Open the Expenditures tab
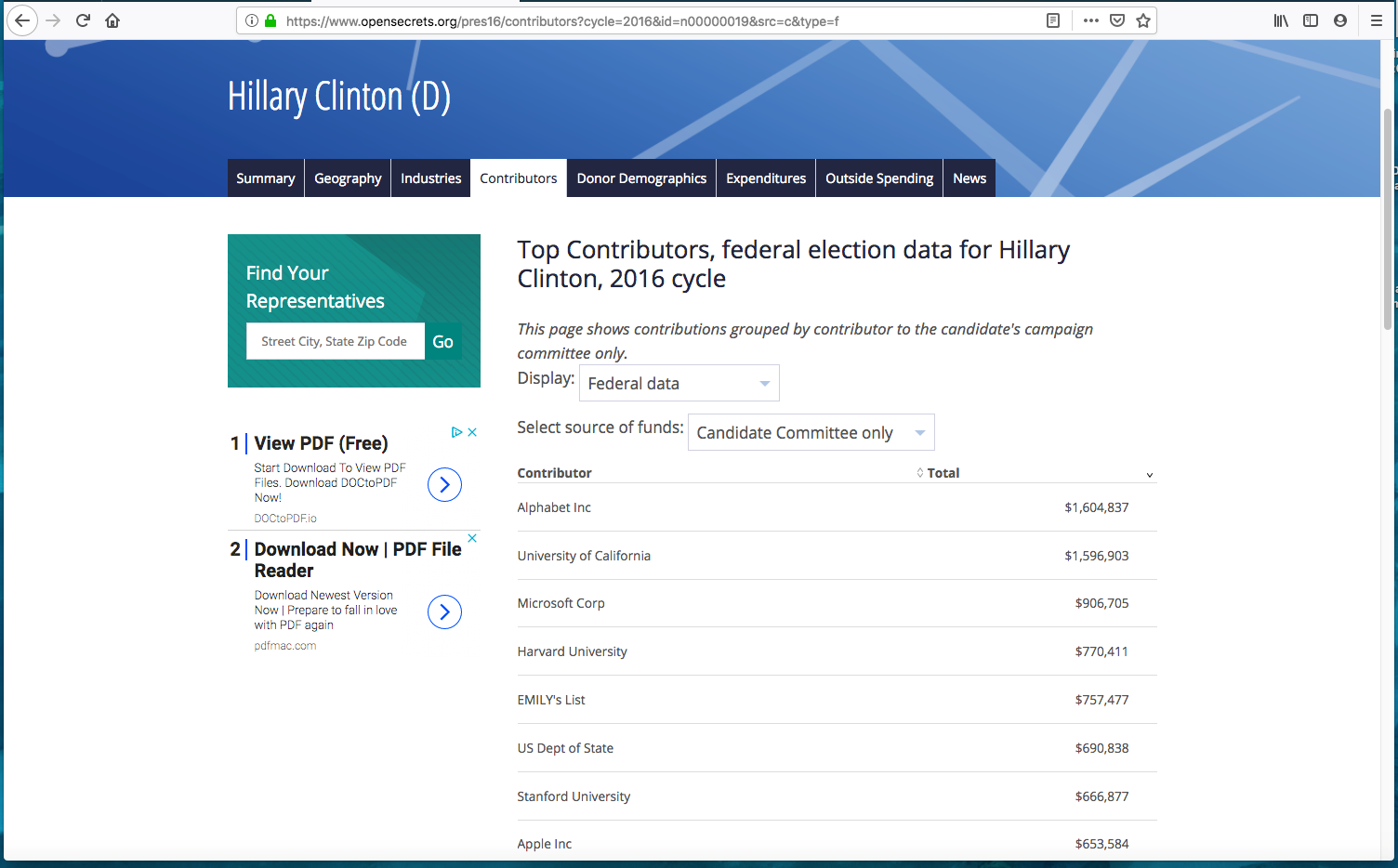Screen dimensions: 1398x868 tap(766, 178)
